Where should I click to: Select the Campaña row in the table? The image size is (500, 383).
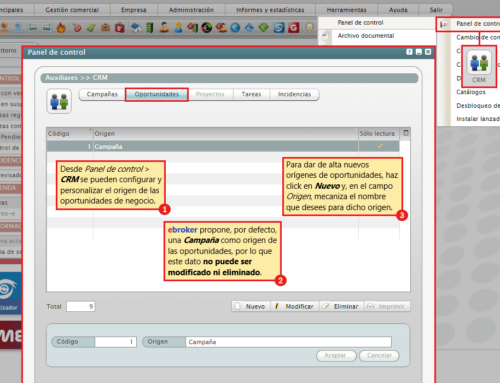click(x=223, y=146)
